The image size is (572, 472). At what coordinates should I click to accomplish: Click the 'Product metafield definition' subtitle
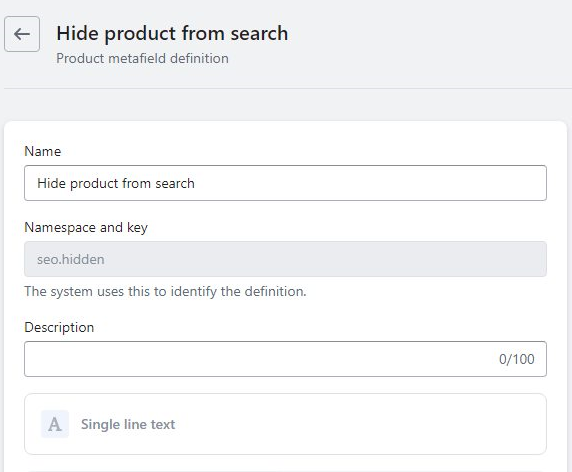tap(142, 58)
